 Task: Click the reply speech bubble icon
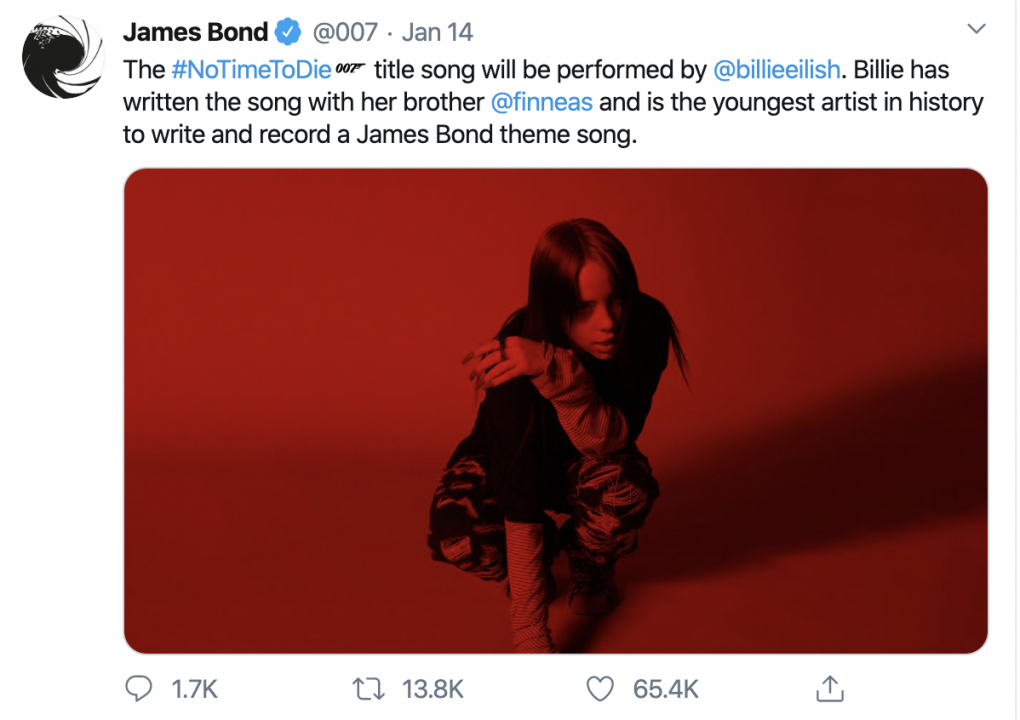point(139,689)
